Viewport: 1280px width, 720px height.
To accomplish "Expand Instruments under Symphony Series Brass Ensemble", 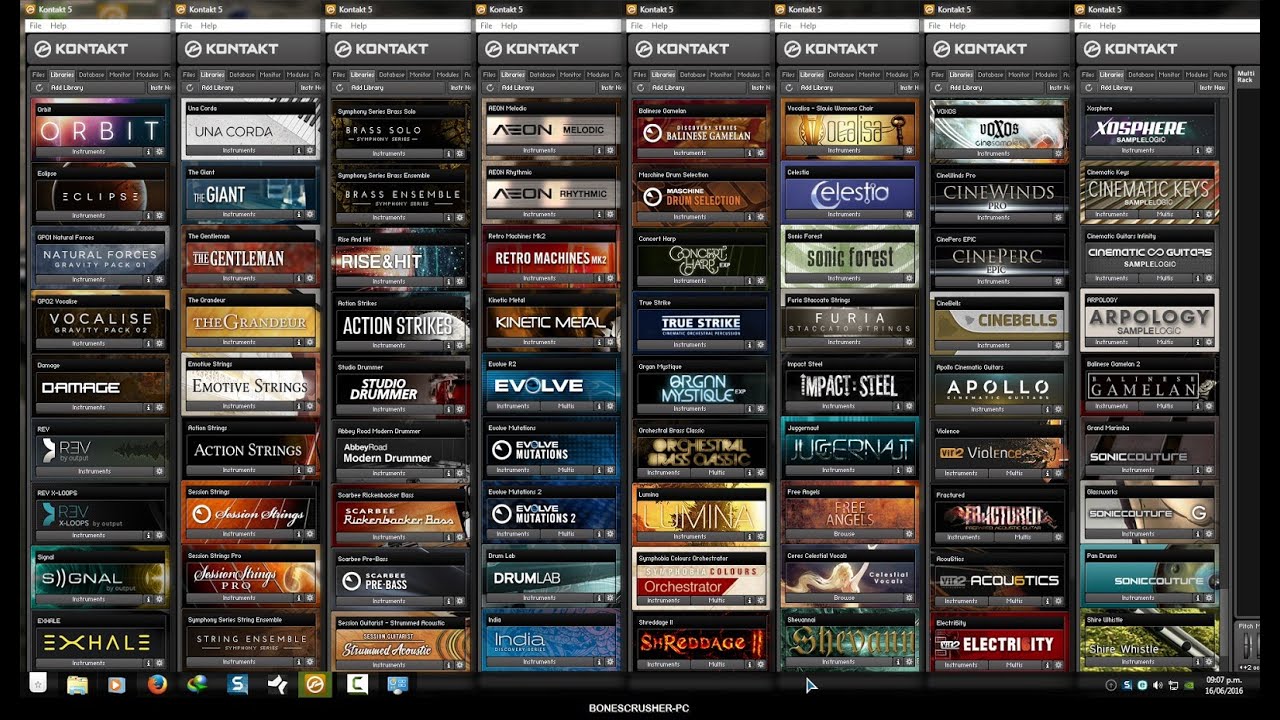I will point(389,217).
